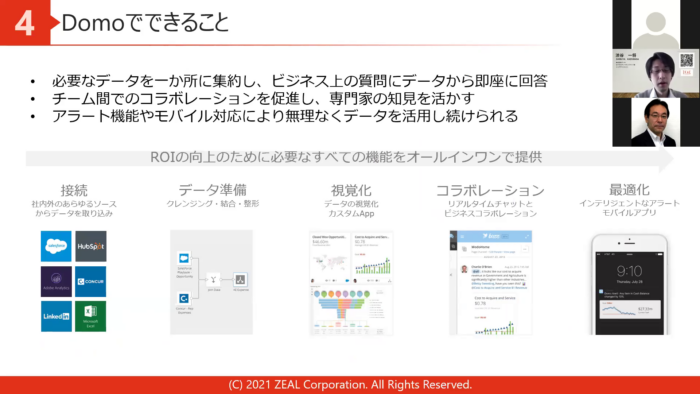
Task: Click the Concur node in data flow diagram
Action: (x=184, y=298)
